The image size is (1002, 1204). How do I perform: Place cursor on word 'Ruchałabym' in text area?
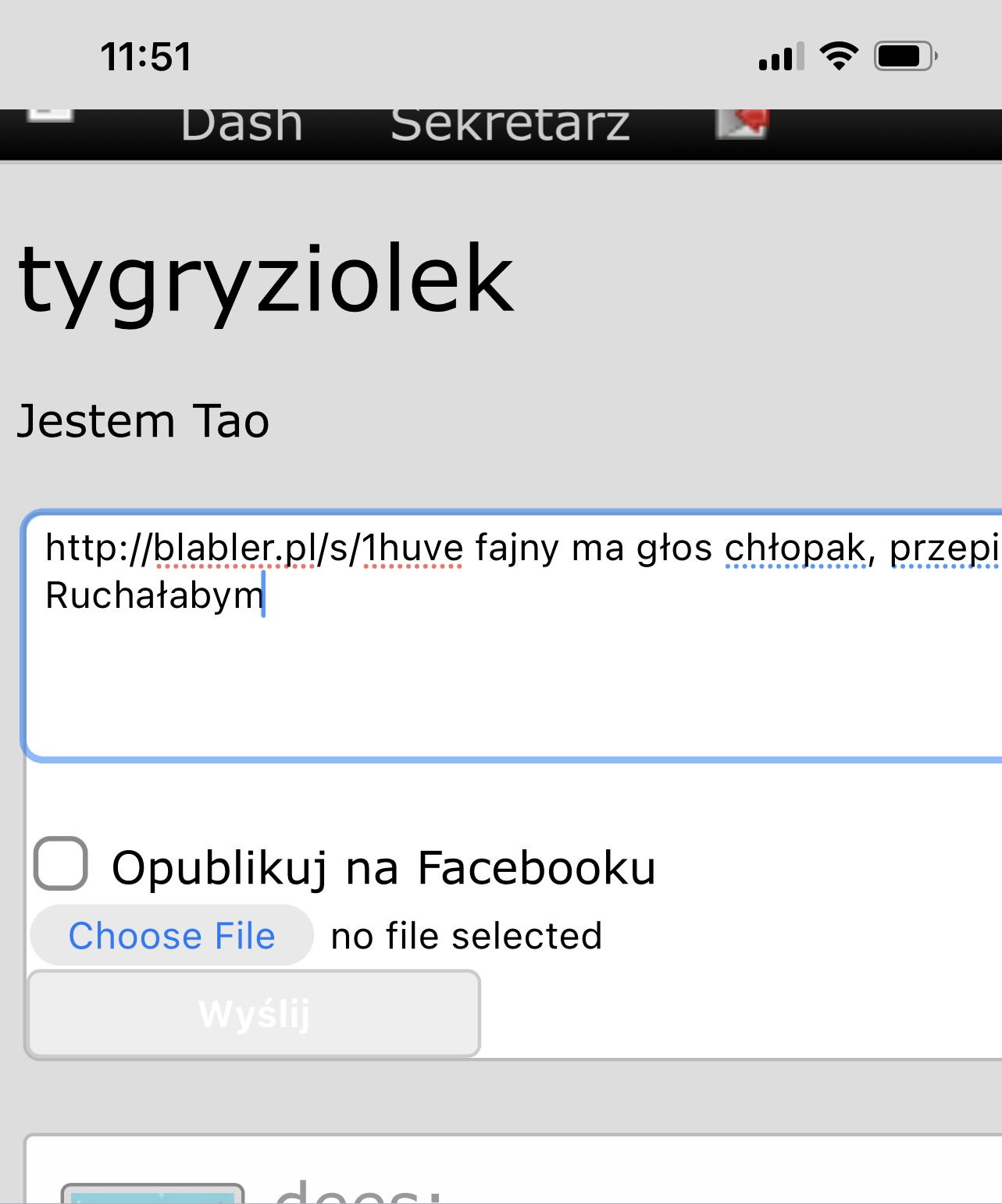[155, 596]
